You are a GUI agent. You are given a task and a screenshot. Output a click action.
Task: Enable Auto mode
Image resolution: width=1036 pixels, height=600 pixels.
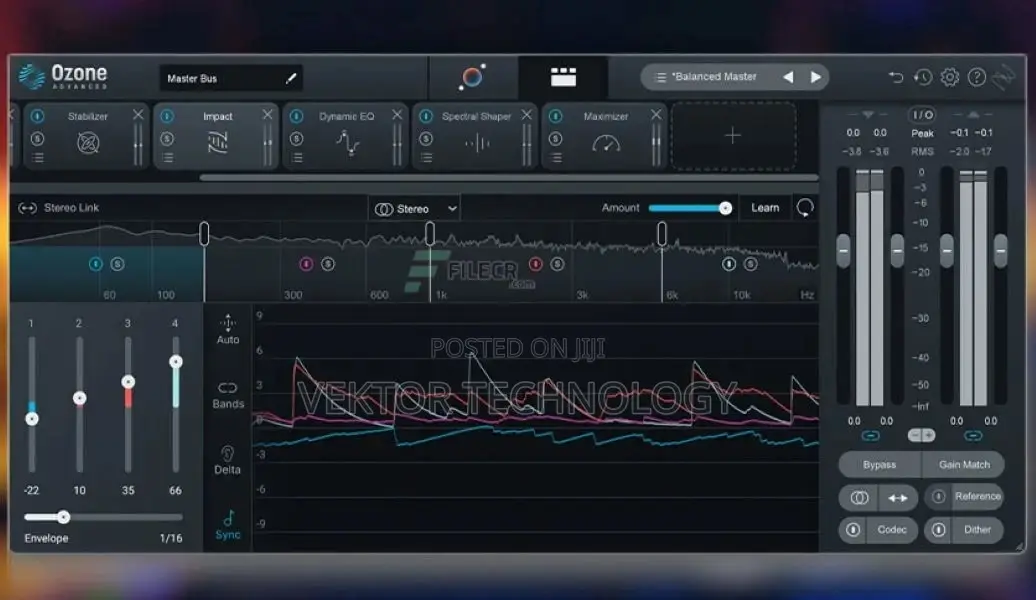pos(228,329)
